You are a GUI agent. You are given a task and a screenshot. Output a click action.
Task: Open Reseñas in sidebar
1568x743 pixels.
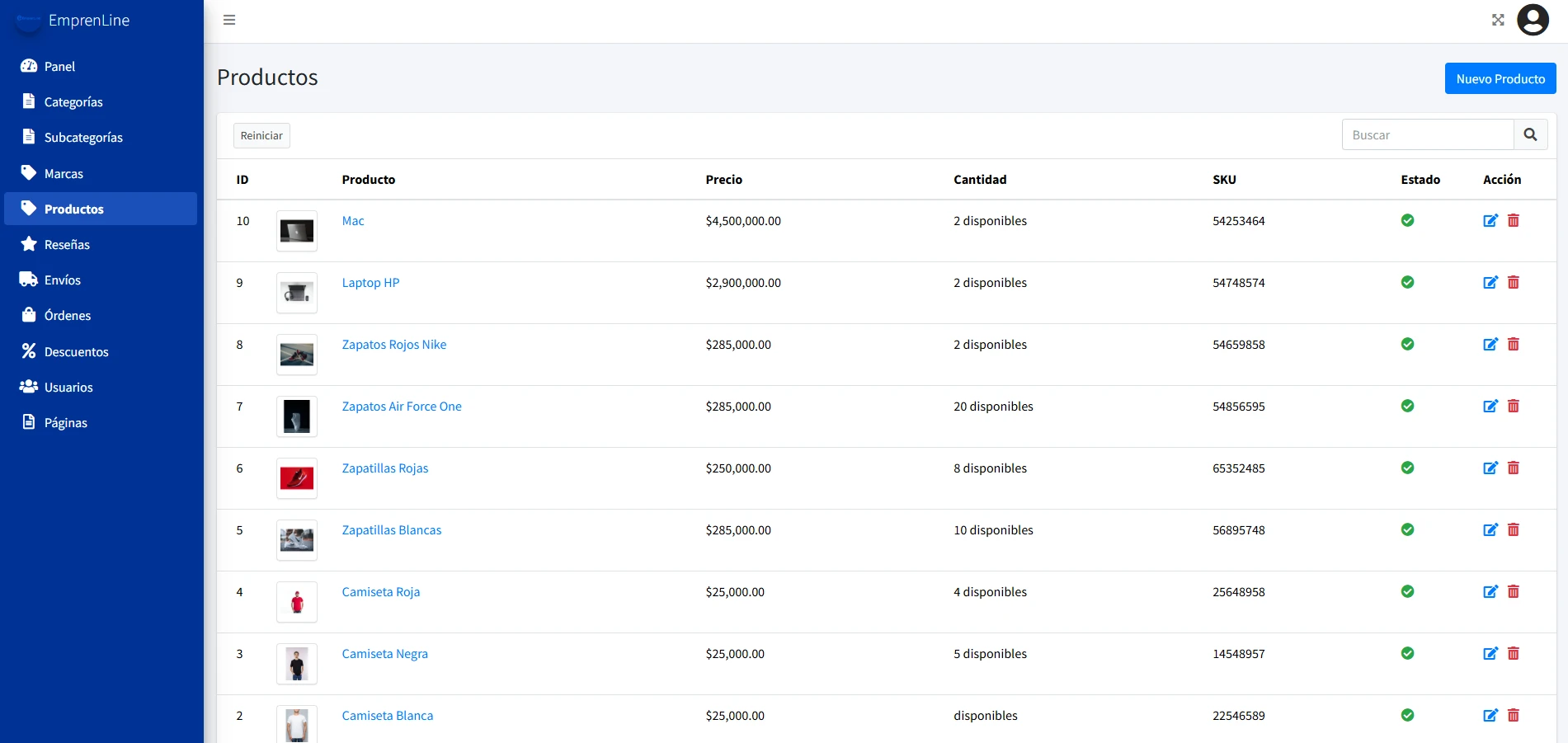[x=101, y=244]
